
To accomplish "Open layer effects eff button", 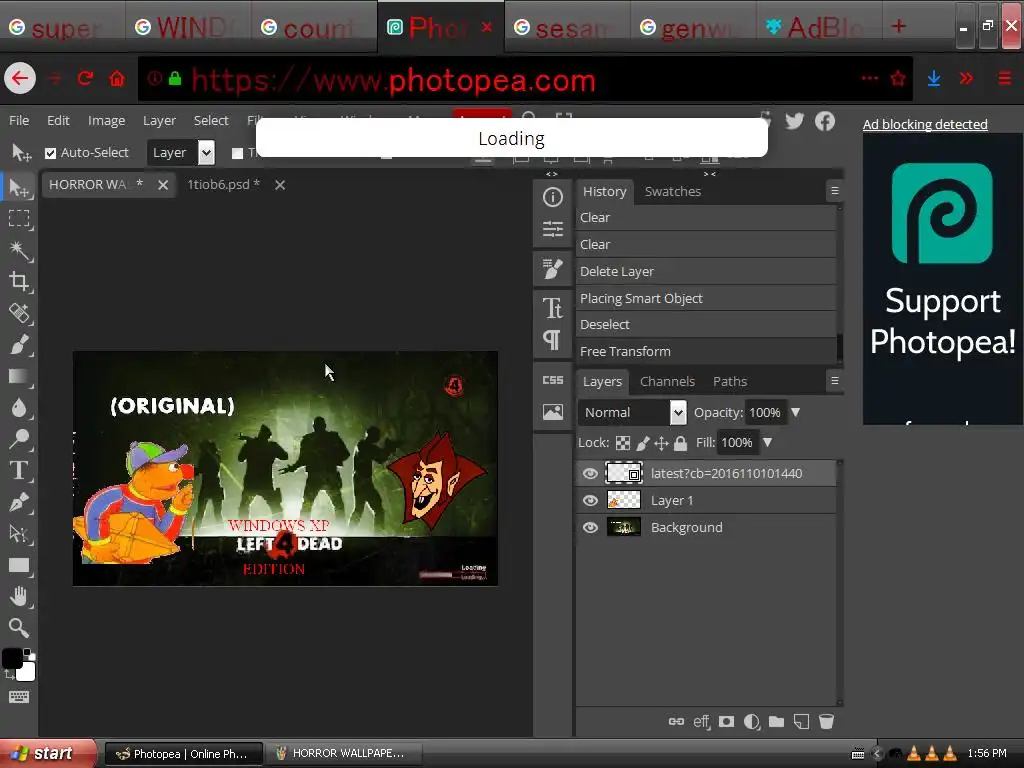I will point(701,722).
